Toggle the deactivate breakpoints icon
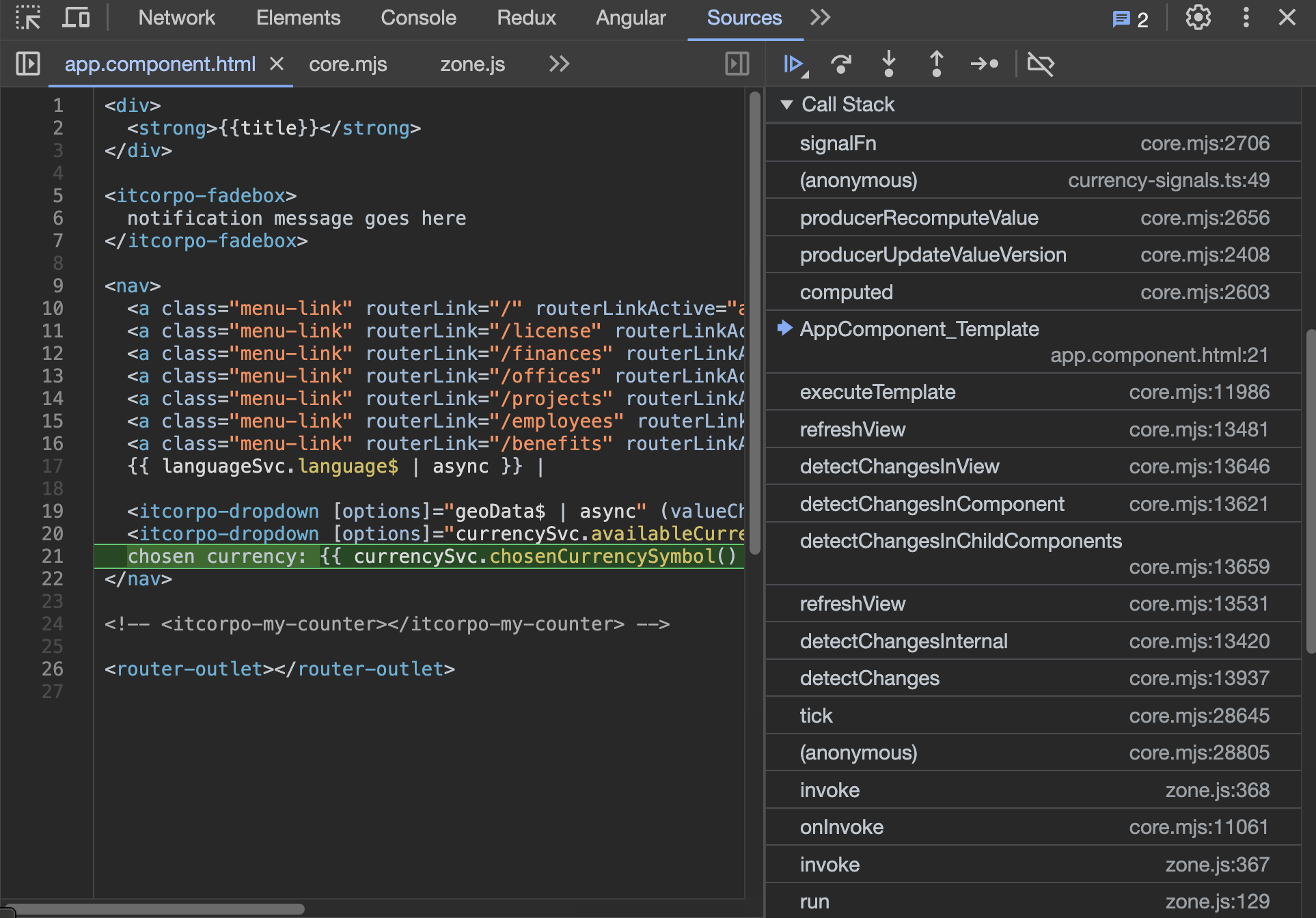This screenshot has height=918, width=1316. pyautogui.click(x=1041, y=64)
